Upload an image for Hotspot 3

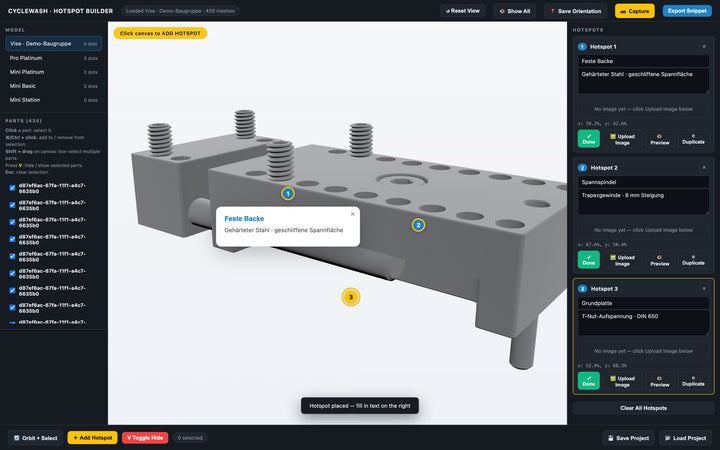click(x=622, y=381)
